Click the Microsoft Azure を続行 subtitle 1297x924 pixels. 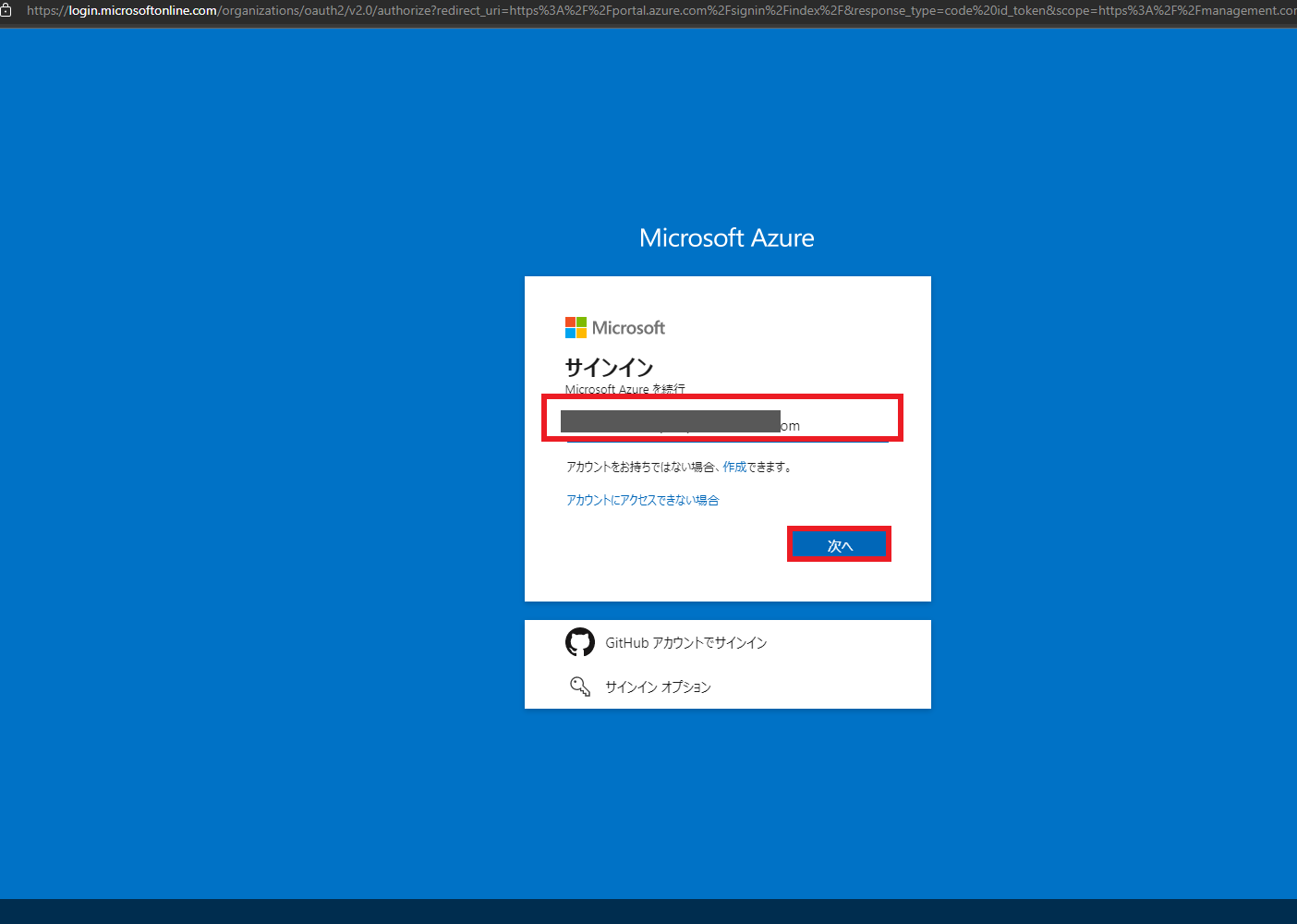625,389
